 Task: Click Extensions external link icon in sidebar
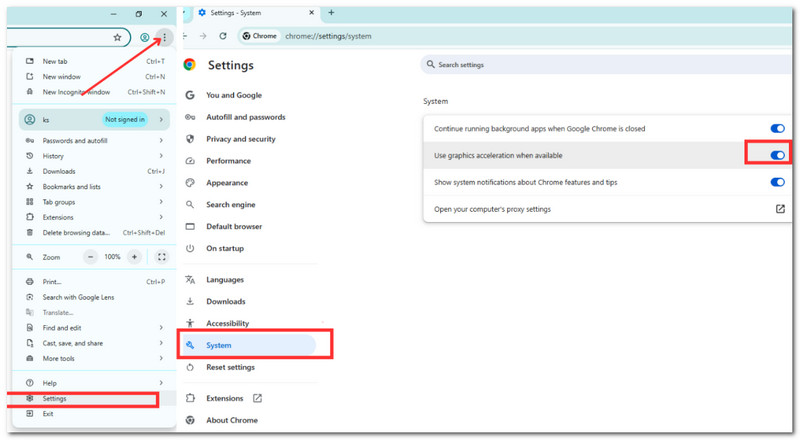tap(257, 398)
